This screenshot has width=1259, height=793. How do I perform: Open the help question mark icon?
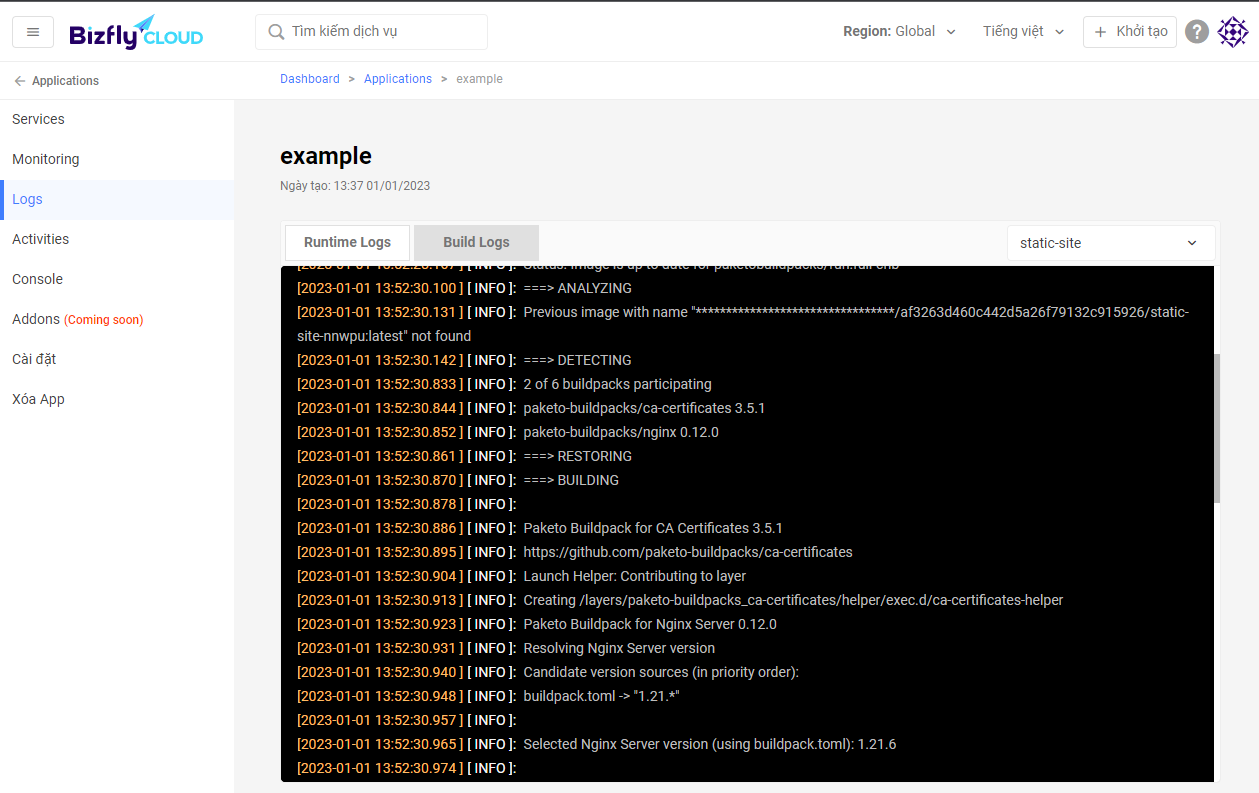1197,32
